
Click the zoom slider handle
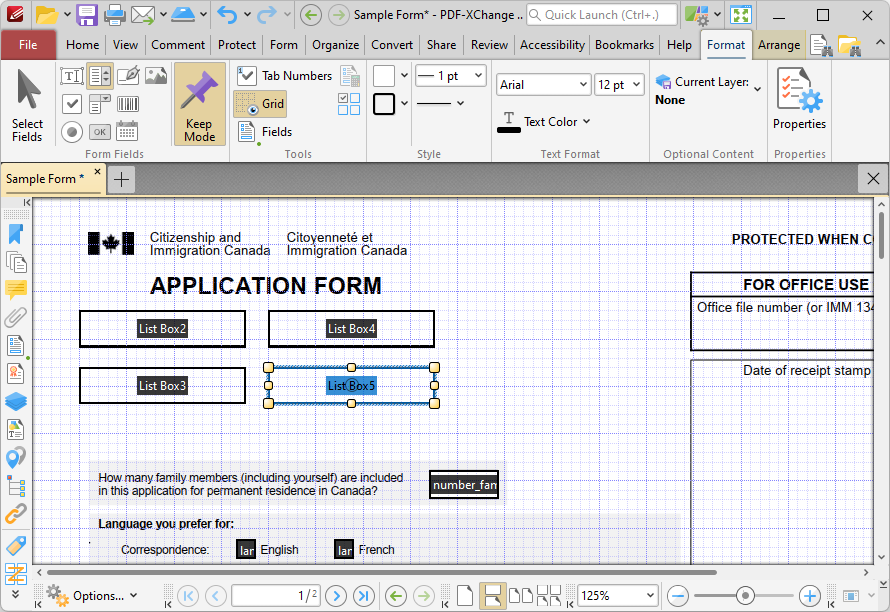coord(745,596)
